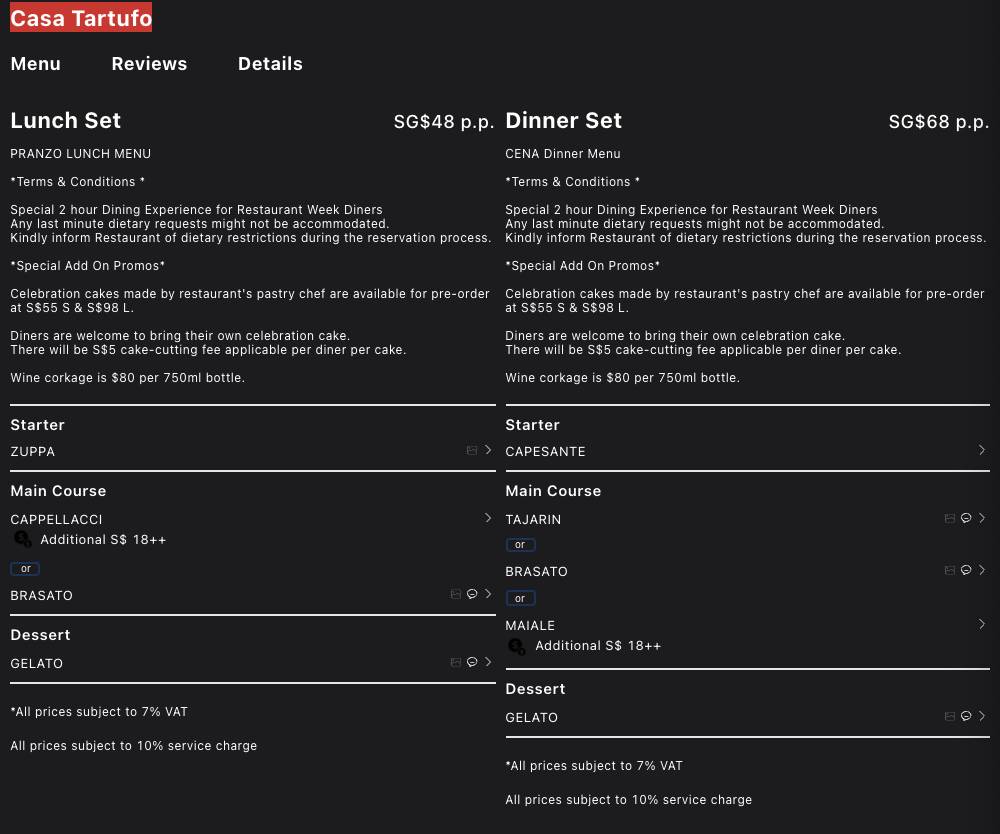
Task: Open the photo icon for ZUPPA starter
Action: [472, 450]
